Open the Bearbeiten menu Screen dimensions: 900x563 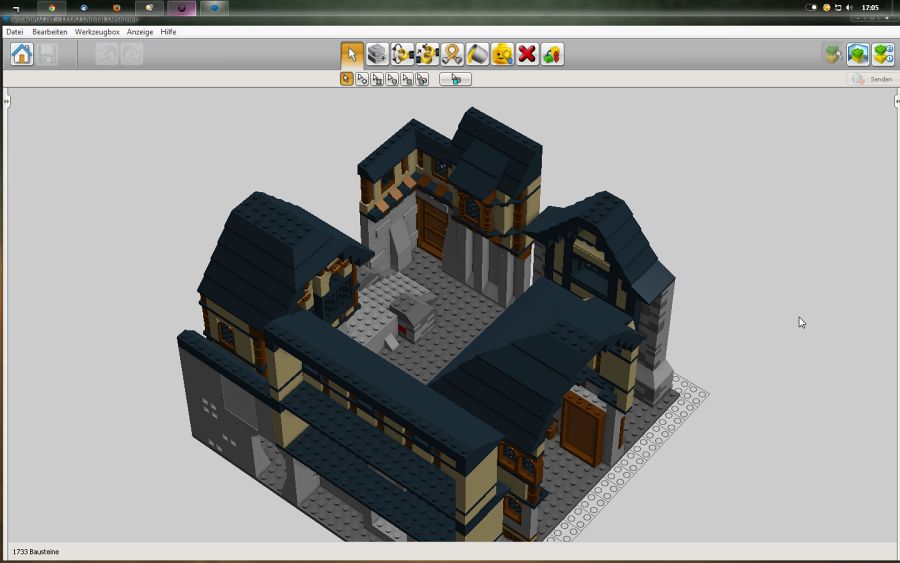point(49,32)
